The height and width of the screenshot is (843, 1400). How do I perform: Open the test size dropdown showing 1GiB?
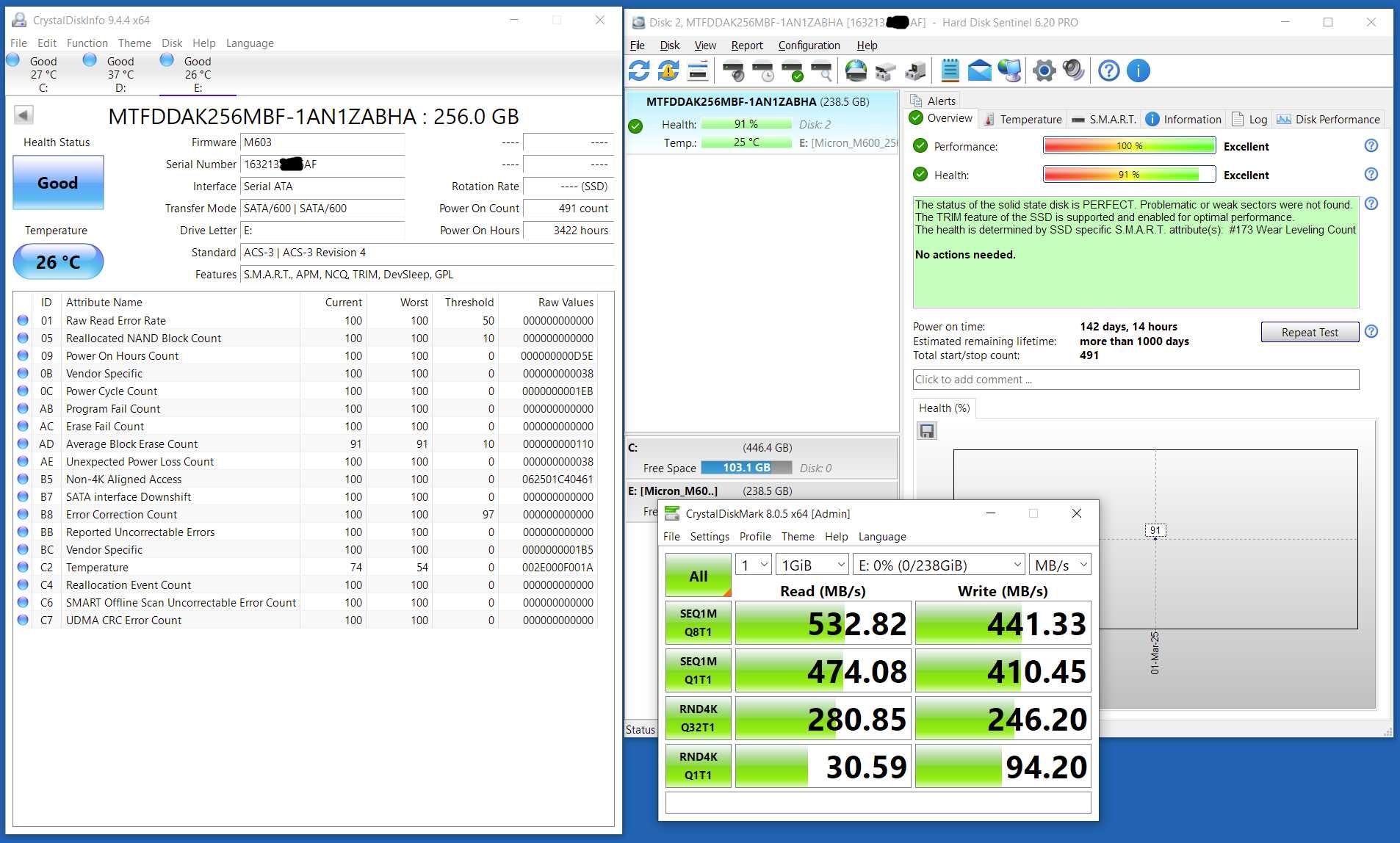coord(812,565)
